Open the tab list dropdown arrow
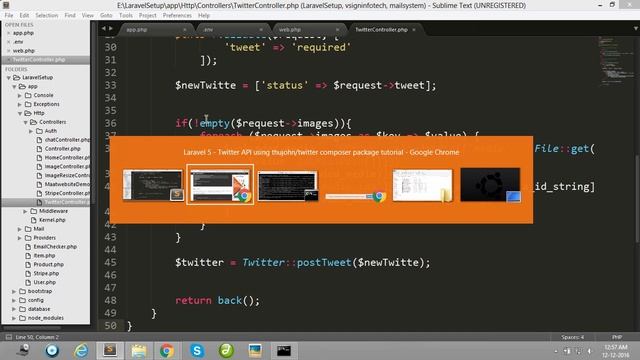This screenshot has height=360, width=640. pyautogui.click(x=636, y=29)
